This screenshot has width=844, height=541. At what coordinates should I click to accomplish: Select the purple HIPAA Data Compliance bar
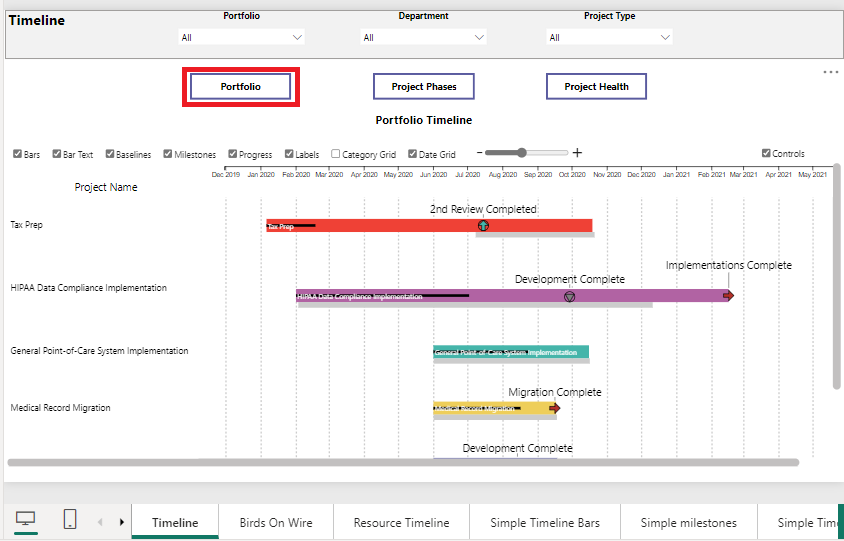(512, 296)
